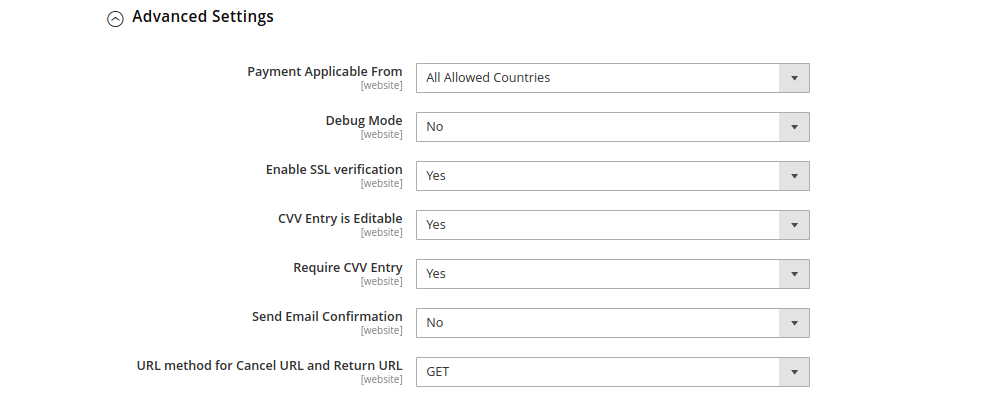1000x400 pixels.
Task: Open the GET URL method select field
Action: [x=597, y=372]
